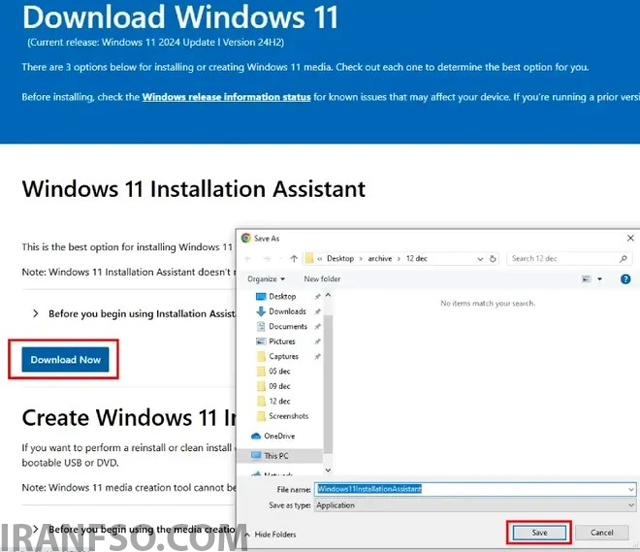Viewport: 640px width, 552px height.
Task: Click the Download Now button
Action: click(x=65, y=359)
